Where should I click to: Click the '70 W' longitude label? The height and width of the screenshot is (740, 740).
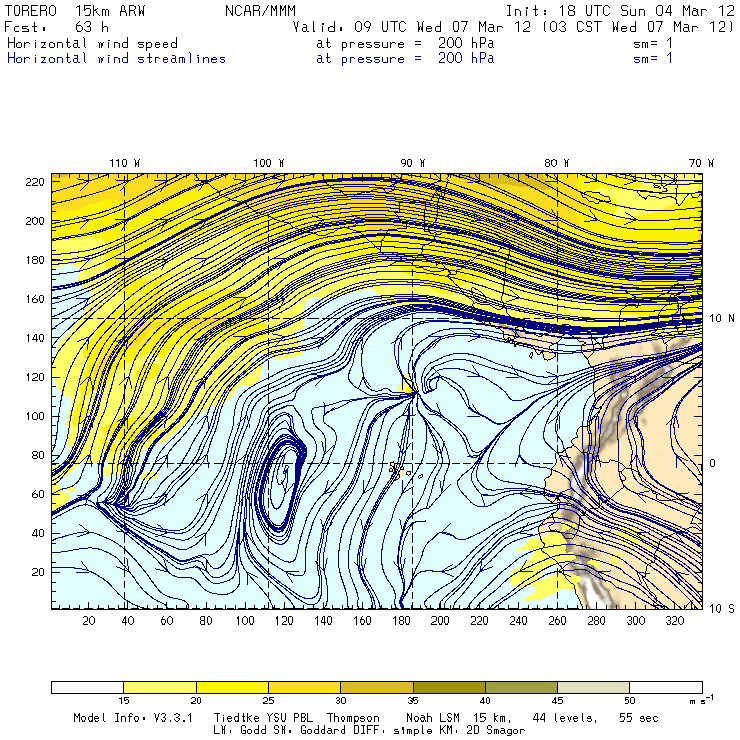(701, 163)
